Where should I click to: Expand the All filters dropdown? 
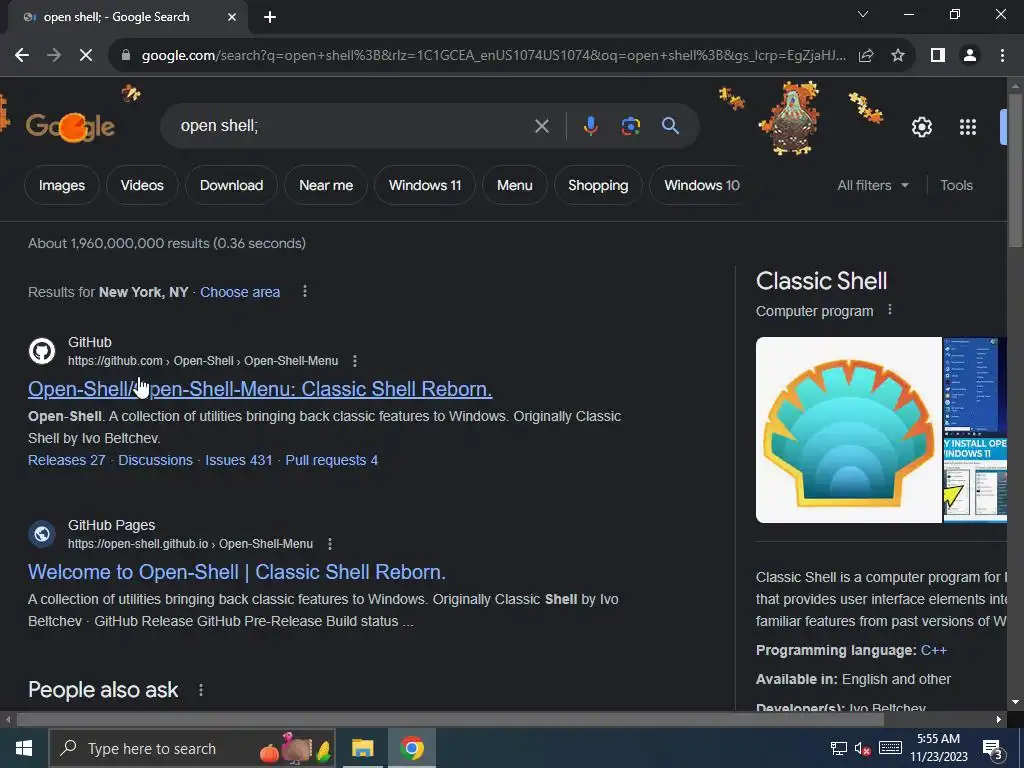[872, 185]
